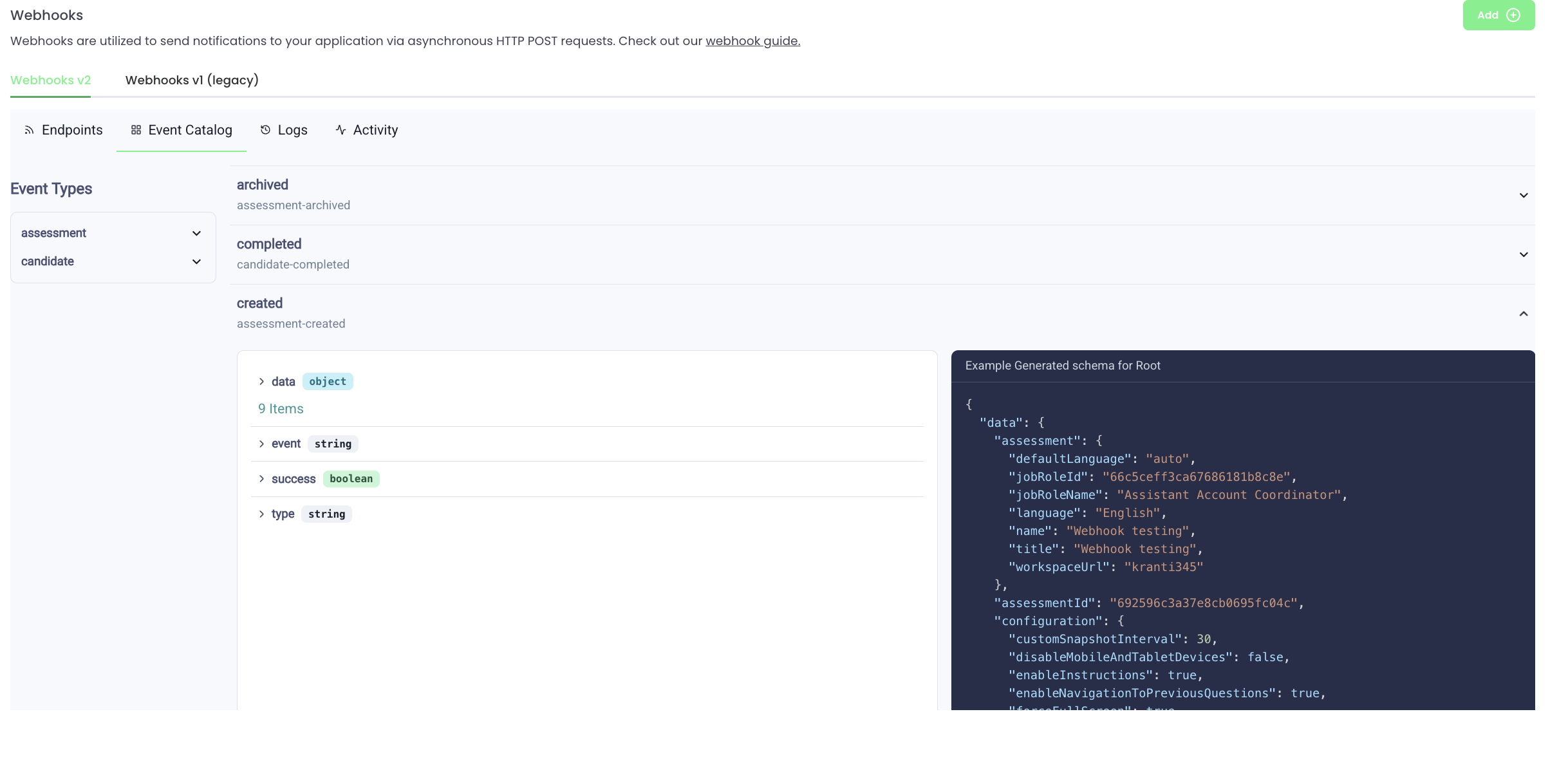The height and width of the screenshot is (761, 1568).
Task: Expand the event string property
Action: [x=261, y=444]
